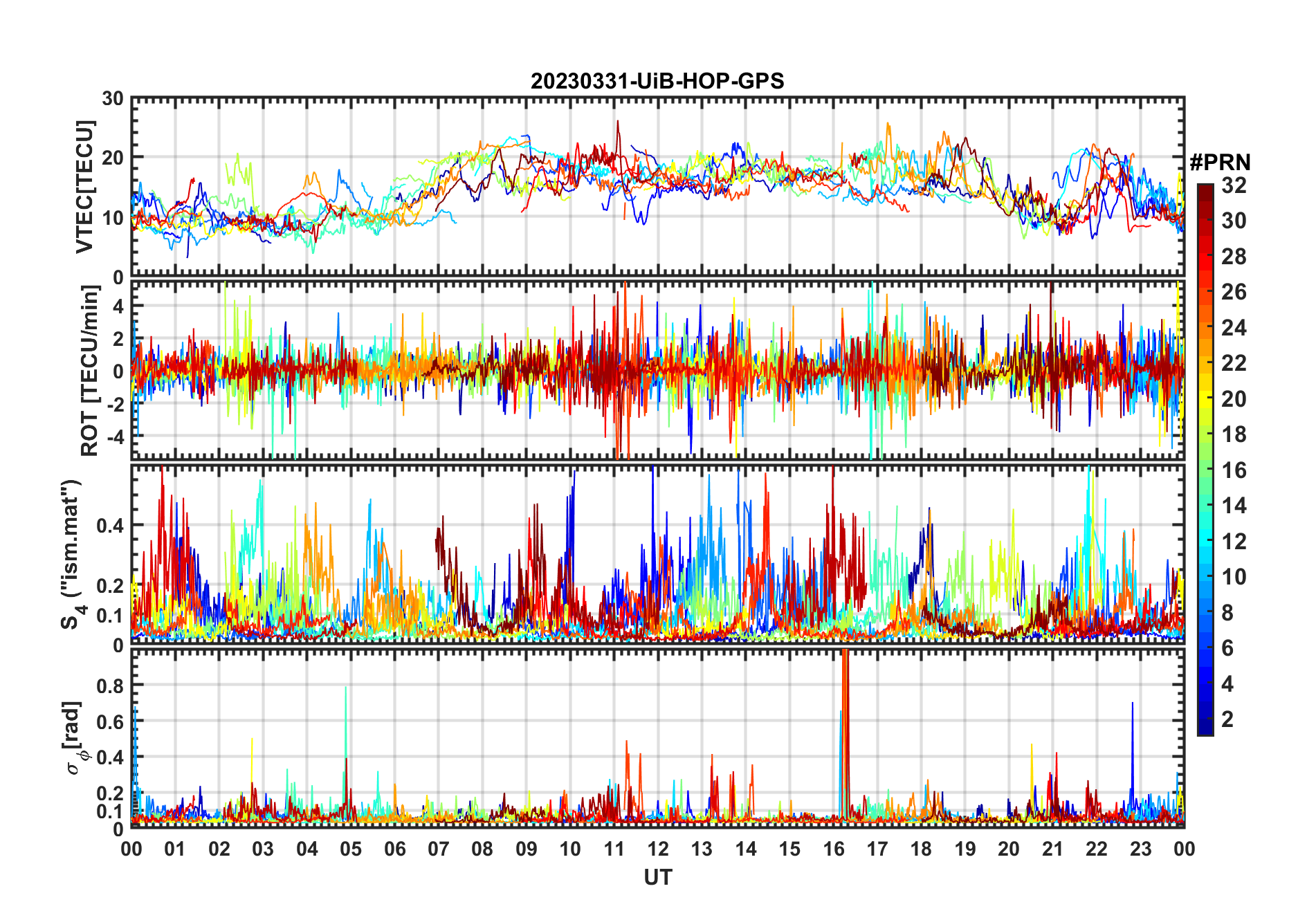Screen dimensions: 1316x920
Task: Select colorbar tick label 8
Action: (1227, 612)
